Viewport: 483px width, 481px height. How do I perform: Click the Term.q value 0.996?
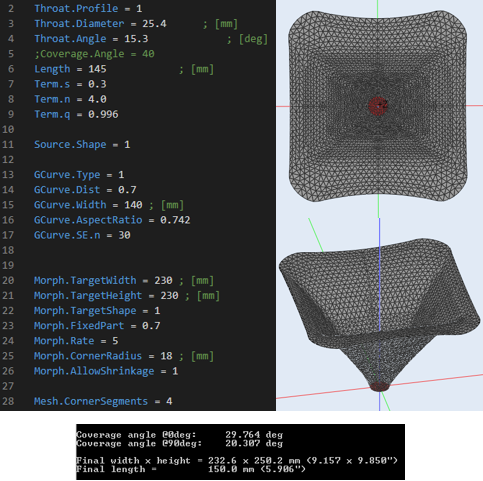[103, 114]
